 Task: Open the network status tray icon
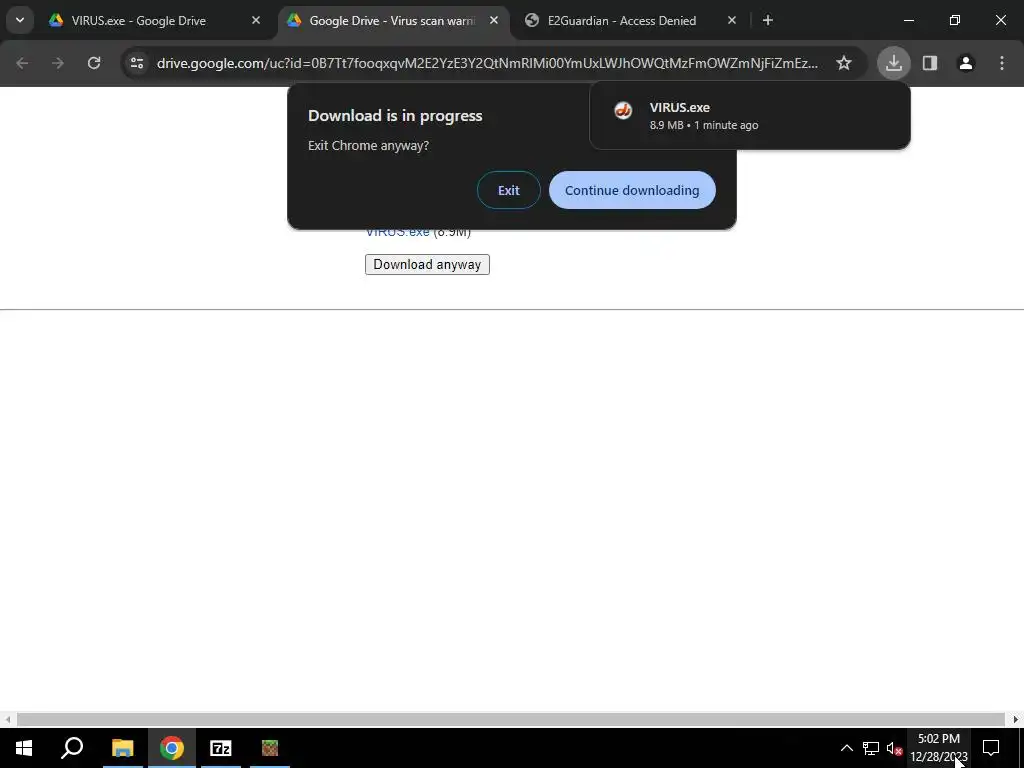pyautogui.click(x=871, y=748)
